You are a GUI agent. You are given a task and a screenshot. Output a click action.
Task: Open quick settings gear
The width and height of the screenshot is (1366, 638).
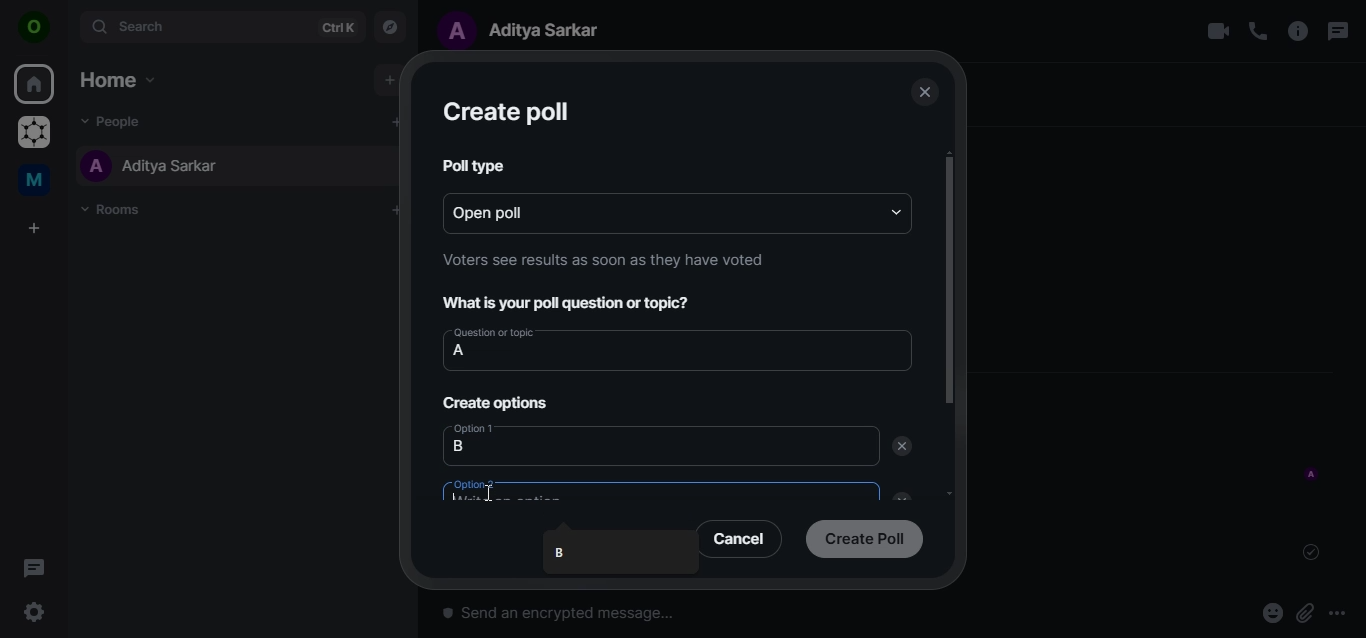[34, 612]
